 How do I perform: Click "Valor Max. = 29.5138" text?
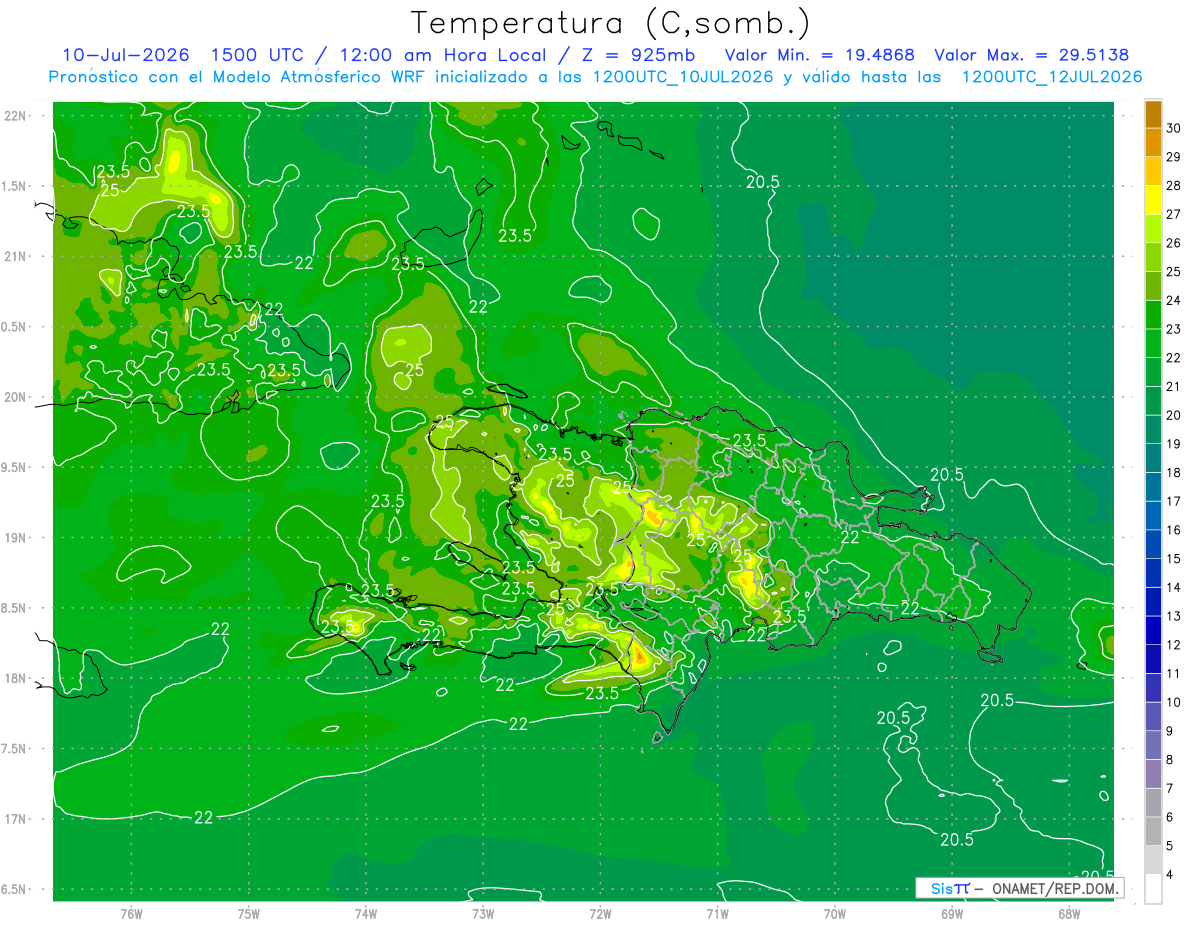click(1032, 55)
